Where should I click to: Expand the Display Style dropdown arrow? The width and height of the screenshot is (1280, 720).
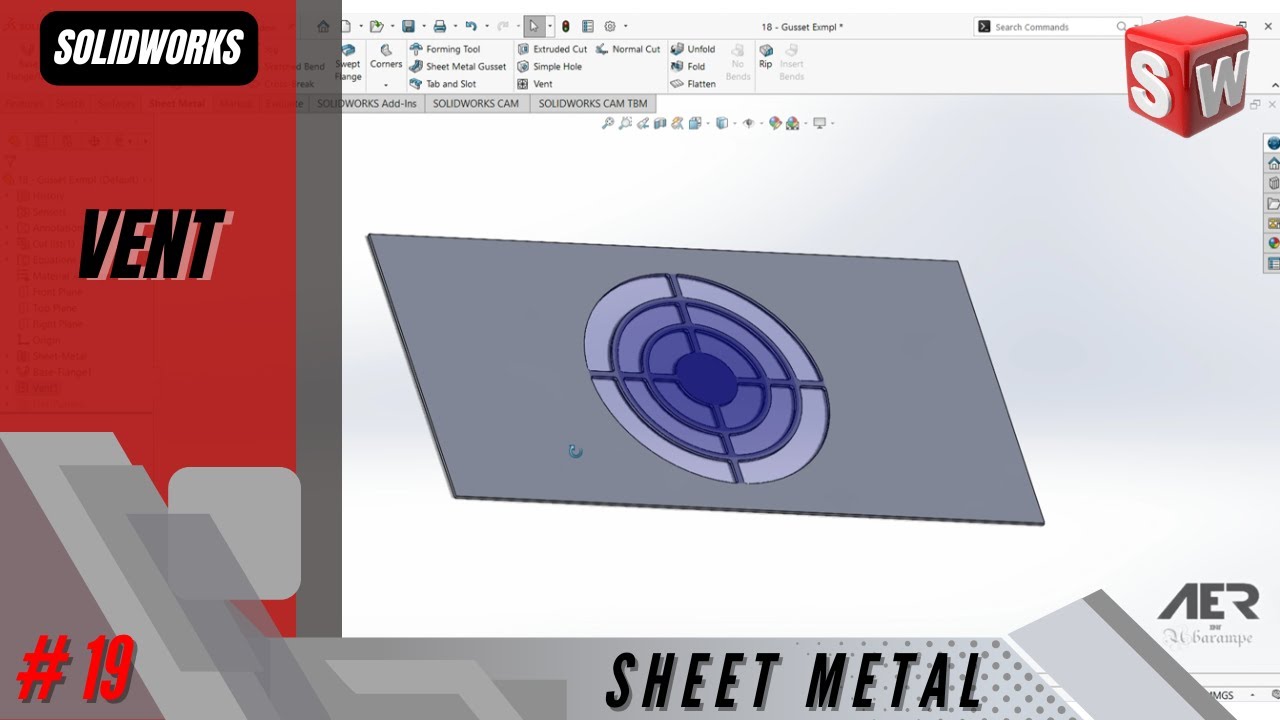[735, 123]
